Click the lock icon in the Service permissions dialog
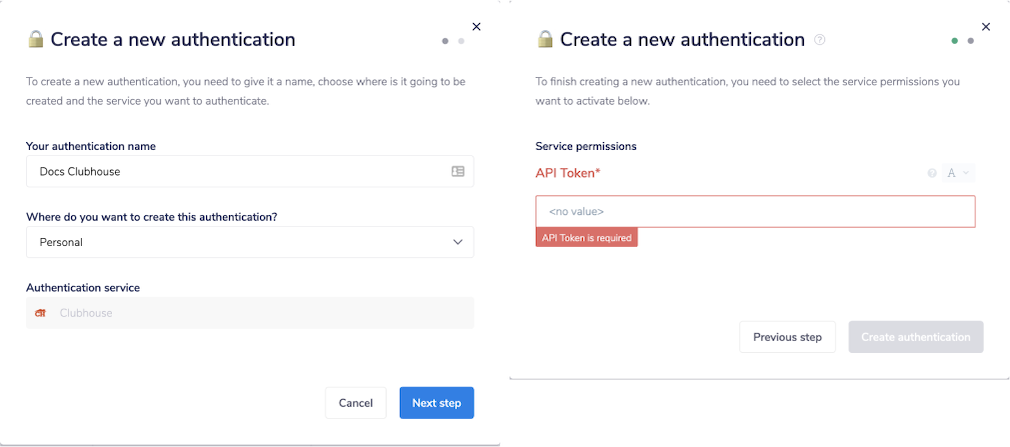The height and width of the screenshot is (447, 1010). pos(545,40)
